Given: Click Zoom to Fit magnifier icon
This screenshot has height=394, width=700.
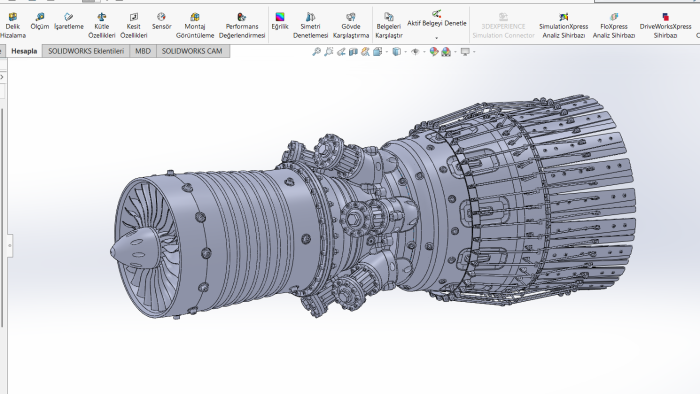Looking at the screenshot, I should click(317, 52).
